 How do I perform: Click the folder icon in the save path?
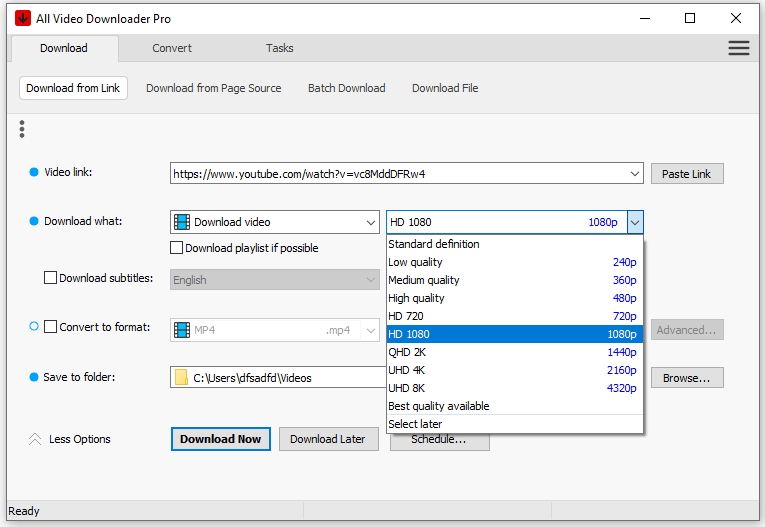click(181, 378)
